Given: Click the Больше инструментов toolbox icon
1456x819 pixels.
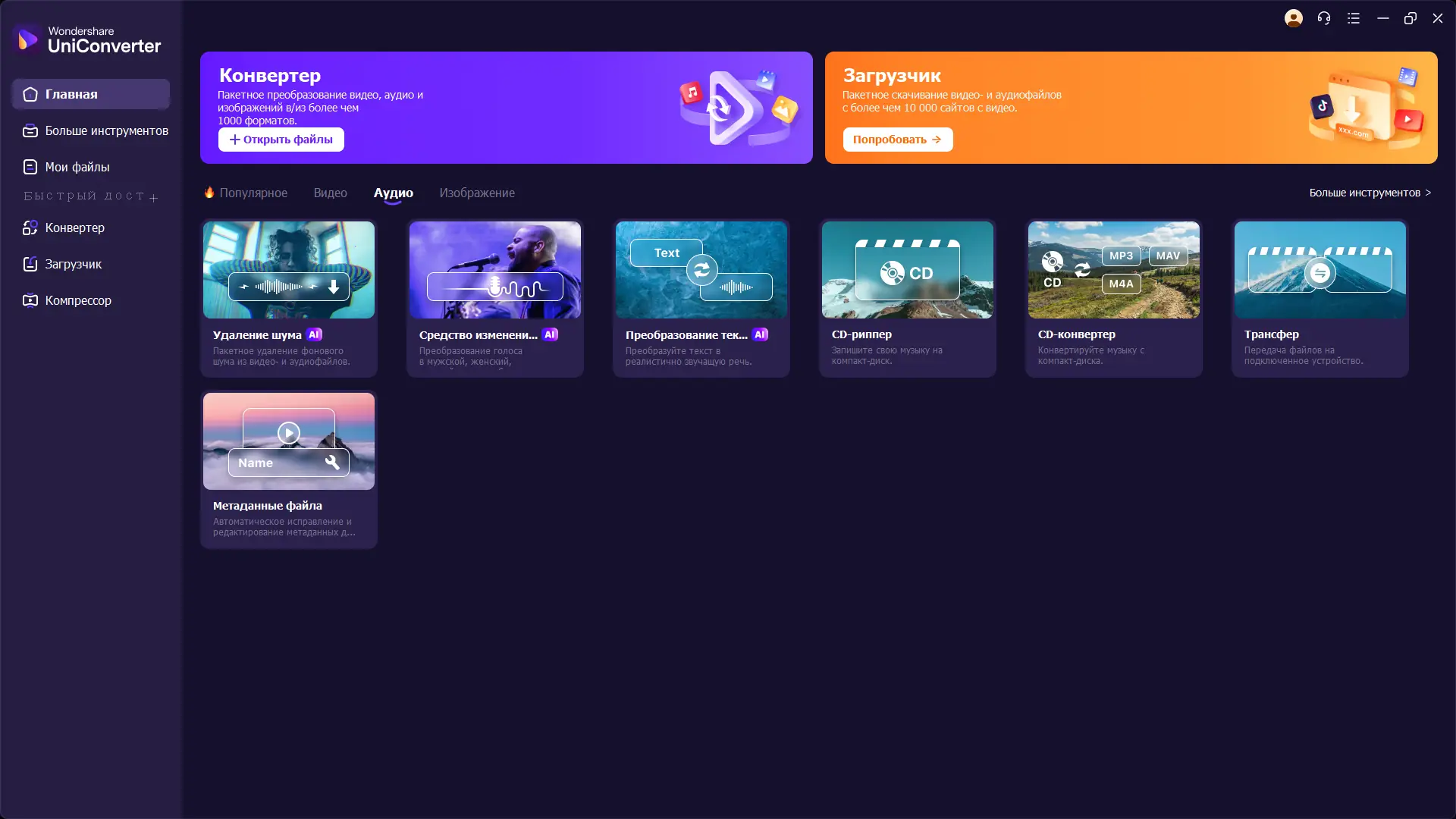Looking at the screenshot, I should [x=30, y=130].
